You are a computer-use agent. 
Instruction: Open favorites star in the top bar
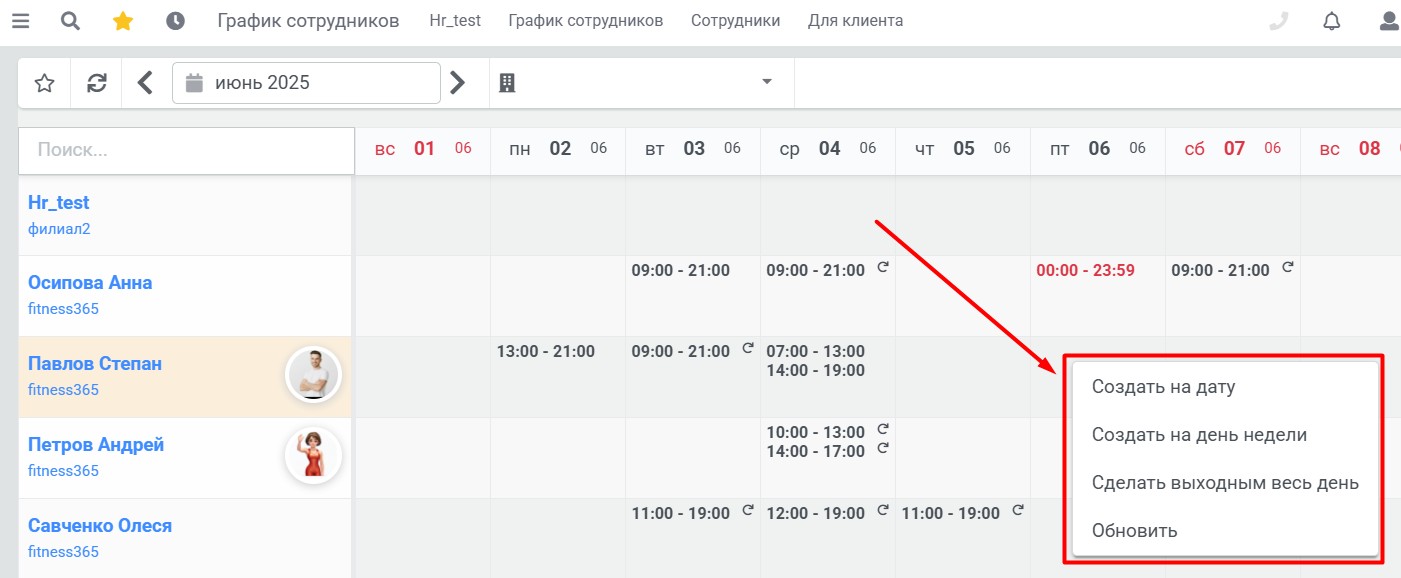point(123,21)
